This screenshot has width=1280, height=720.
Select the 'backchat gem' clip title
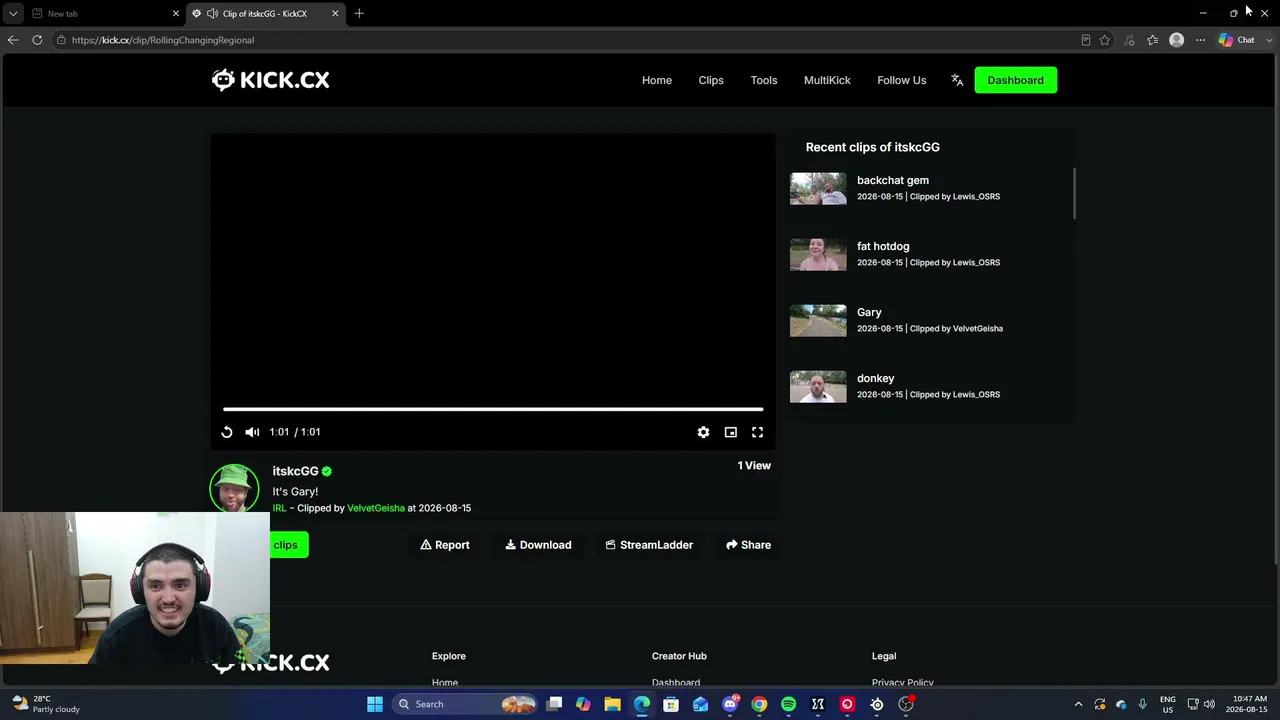[x=893, y=180]
